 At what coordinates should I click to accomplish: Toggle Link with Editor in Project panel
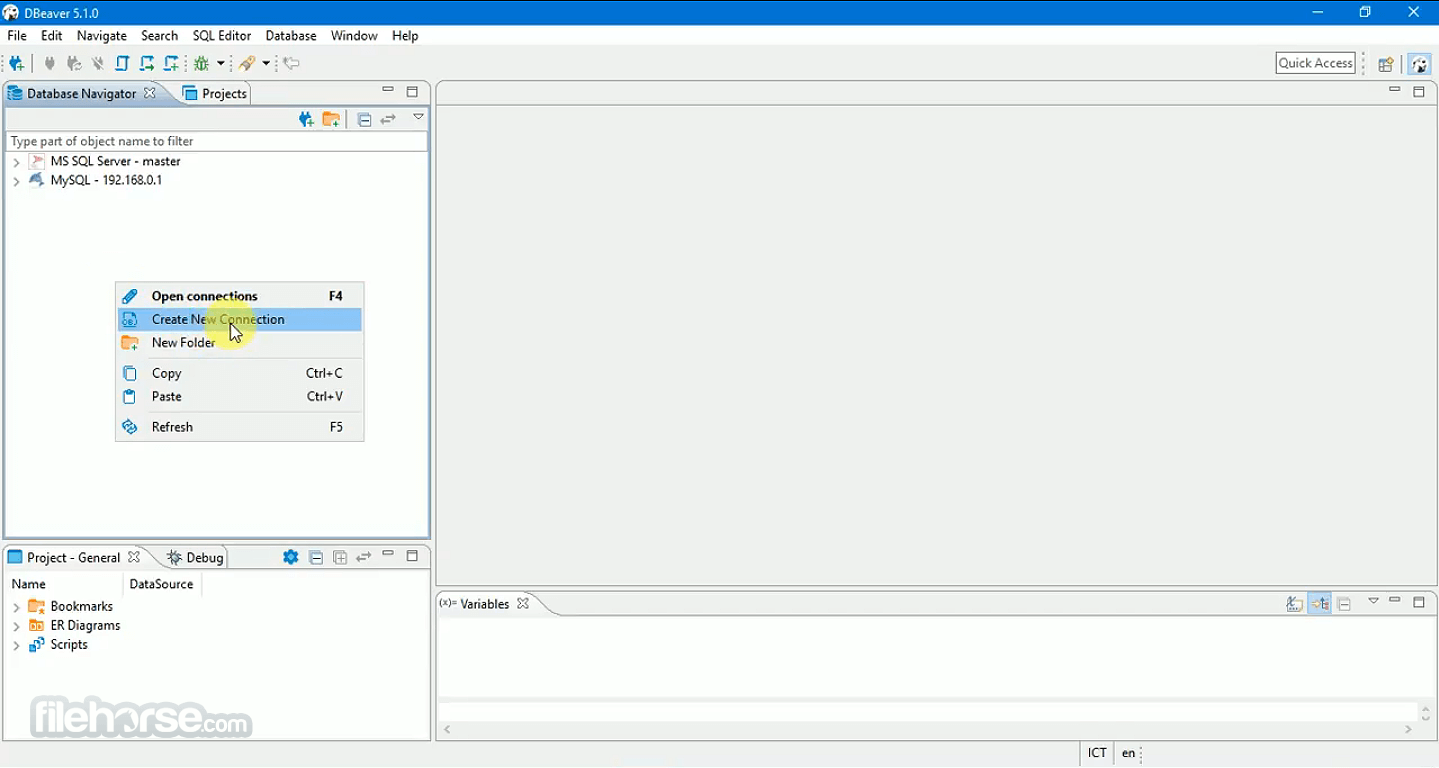[364, 557]
